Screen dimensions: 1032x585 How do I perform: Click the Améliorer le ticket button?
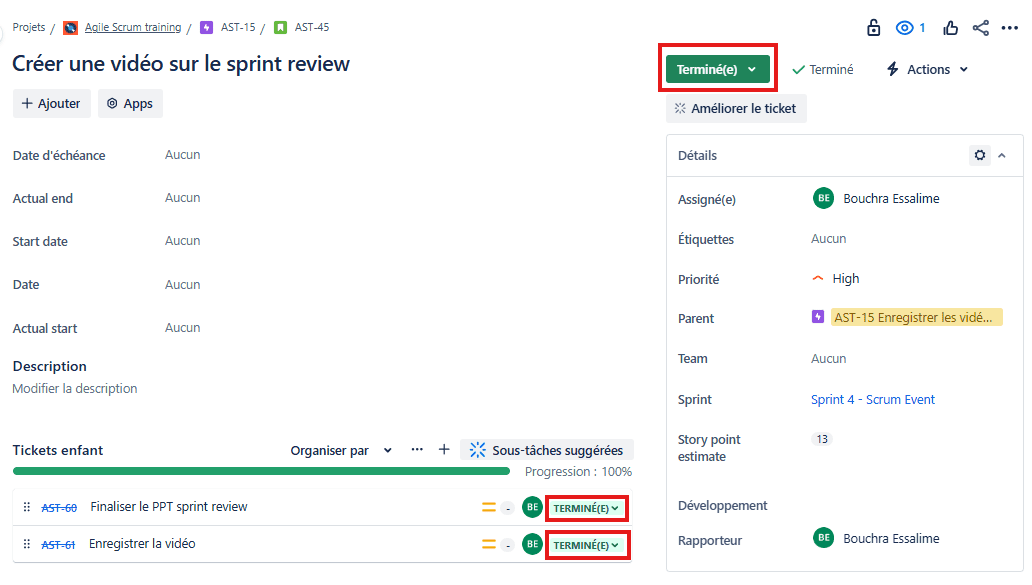736,109
